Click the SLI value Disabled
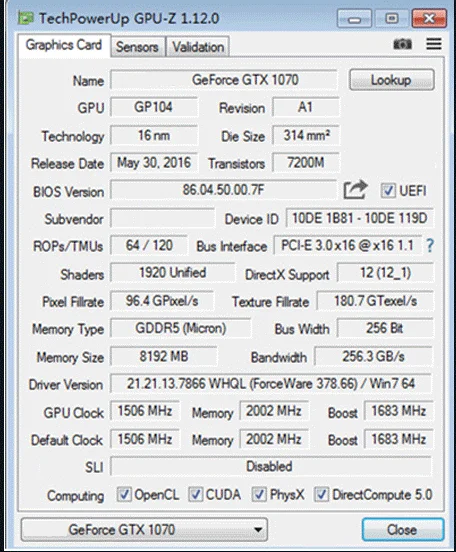The width and height of the screenshot is (456, 552). pos(271,466)
